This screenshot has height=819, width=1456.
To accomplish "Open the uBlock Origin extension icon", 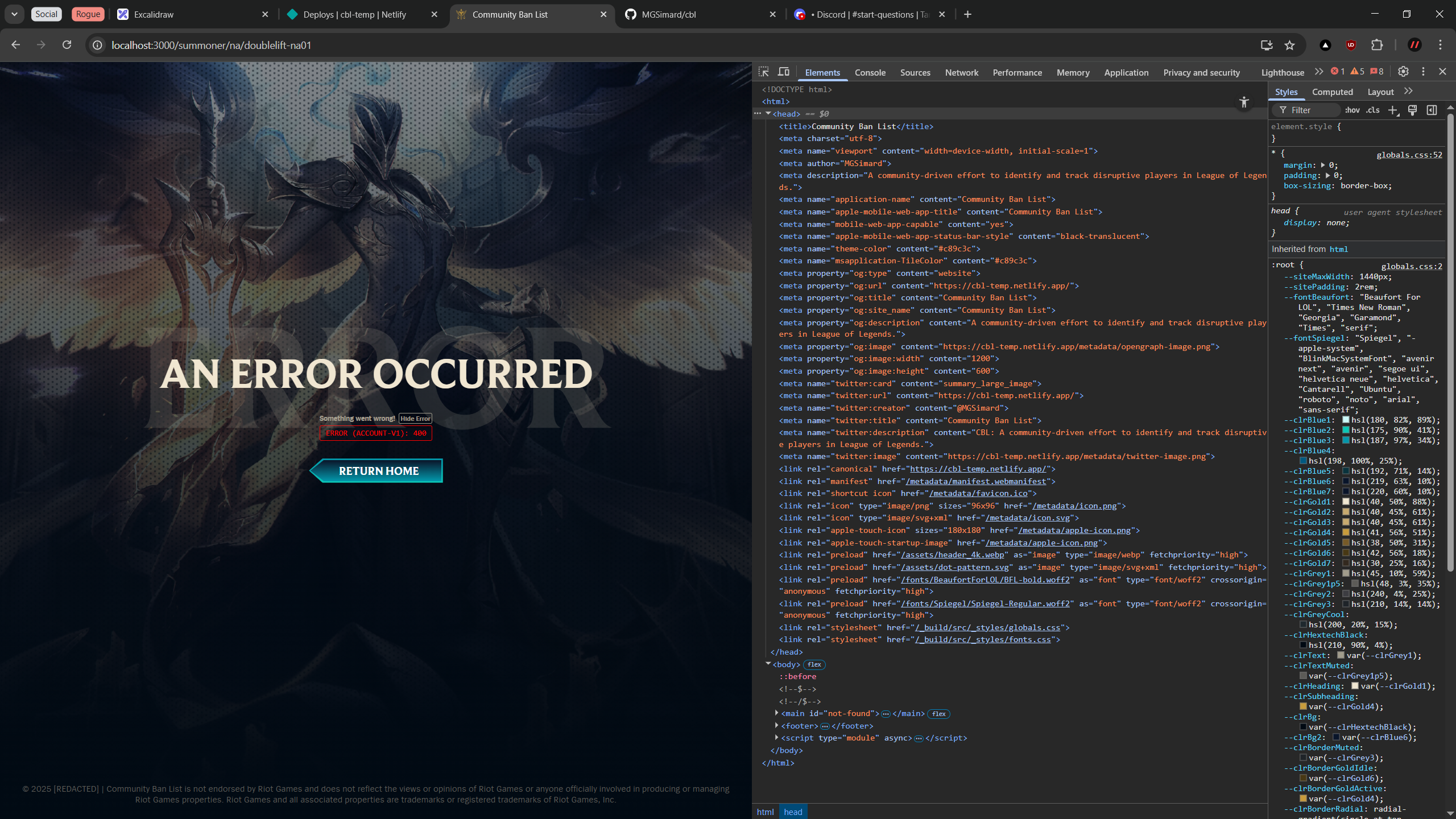I will point(1351,45).
